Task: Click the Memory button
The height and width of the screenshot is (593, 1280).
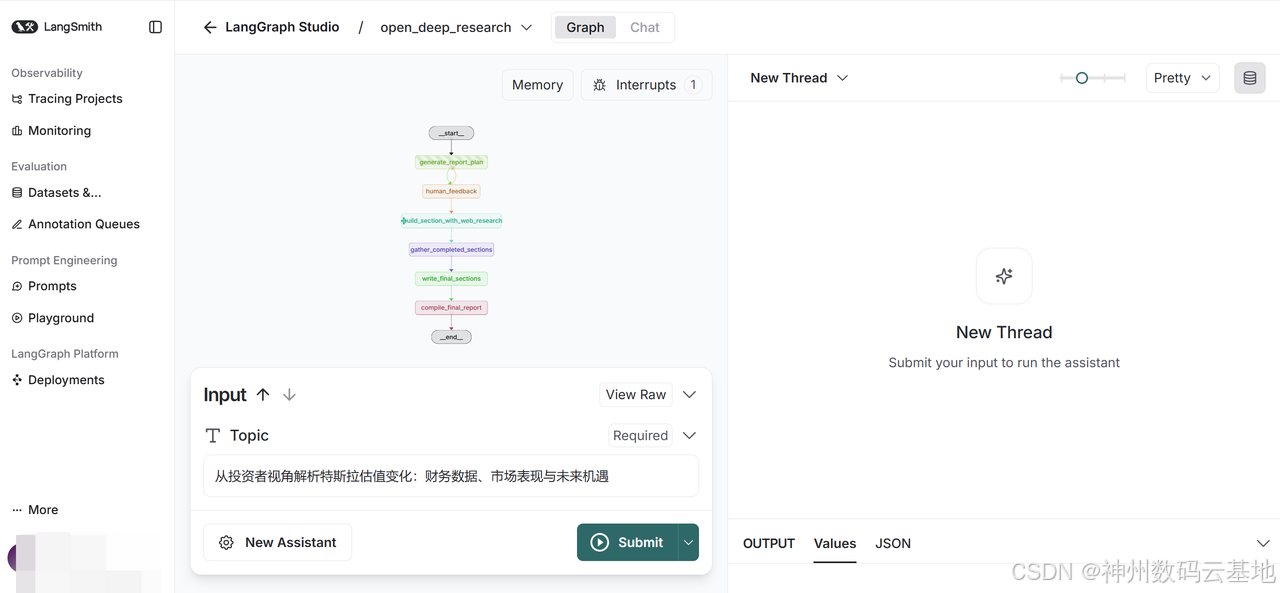Action: click(538, 85)
